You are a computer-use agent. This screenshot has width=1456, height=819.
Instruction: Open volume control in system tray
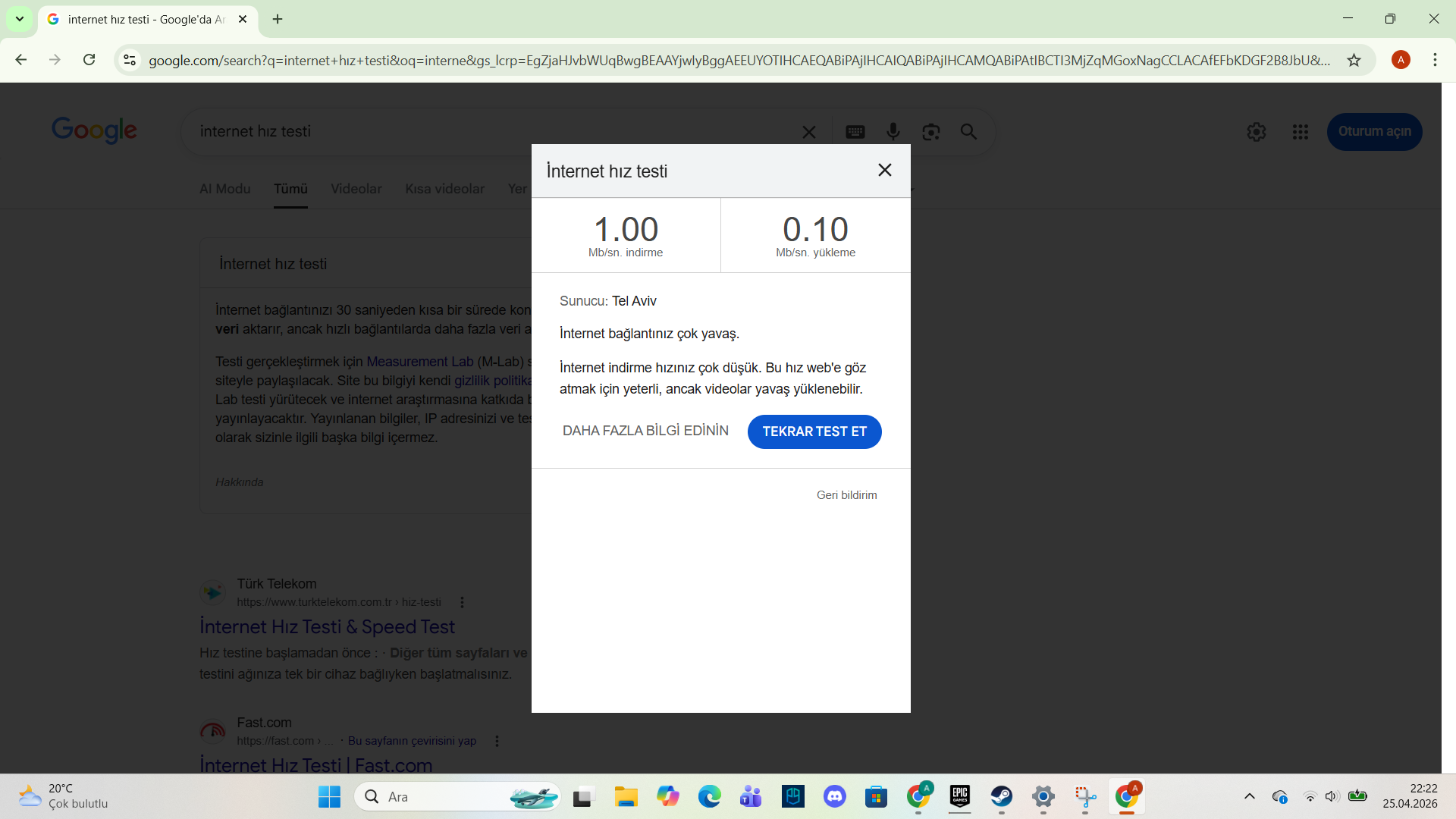[x=1332, y=797]
